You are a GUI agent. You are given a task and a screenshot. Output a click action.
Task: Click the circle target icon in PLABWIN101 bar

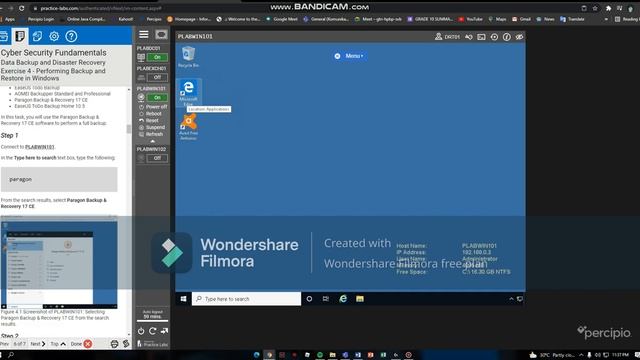[x=494, y=37]
